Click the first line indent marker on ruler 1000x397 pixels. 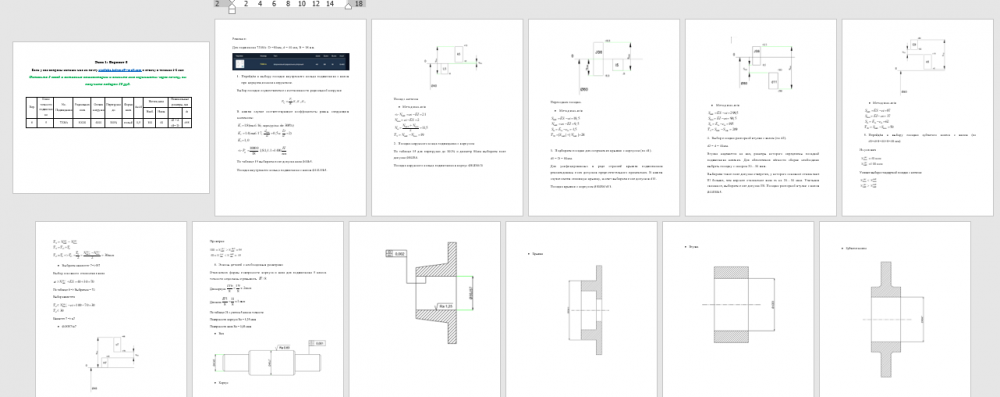[x=232, y=2]
